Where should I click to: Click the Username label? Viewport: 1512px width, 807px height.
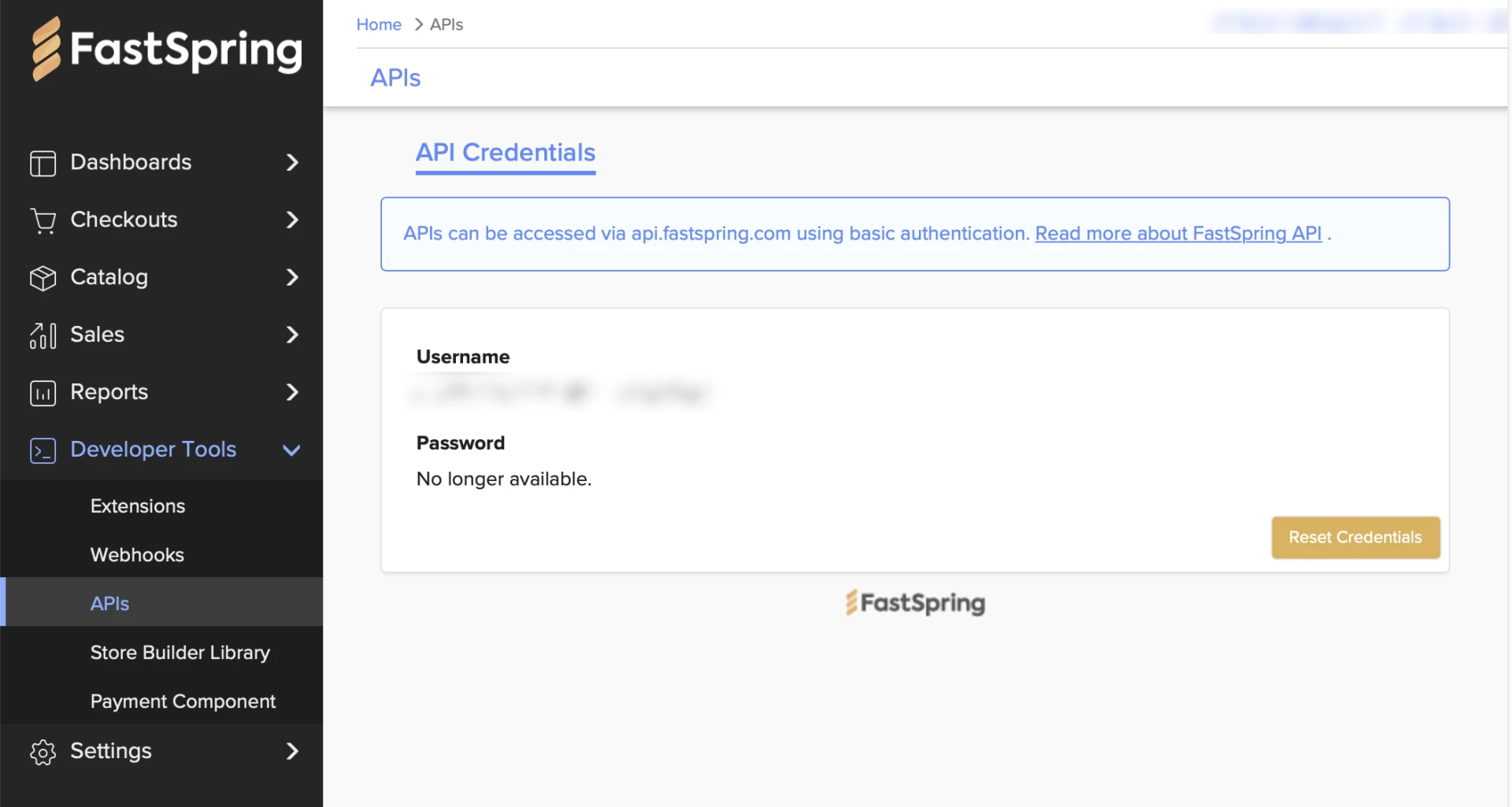click(x=463, y=357)
